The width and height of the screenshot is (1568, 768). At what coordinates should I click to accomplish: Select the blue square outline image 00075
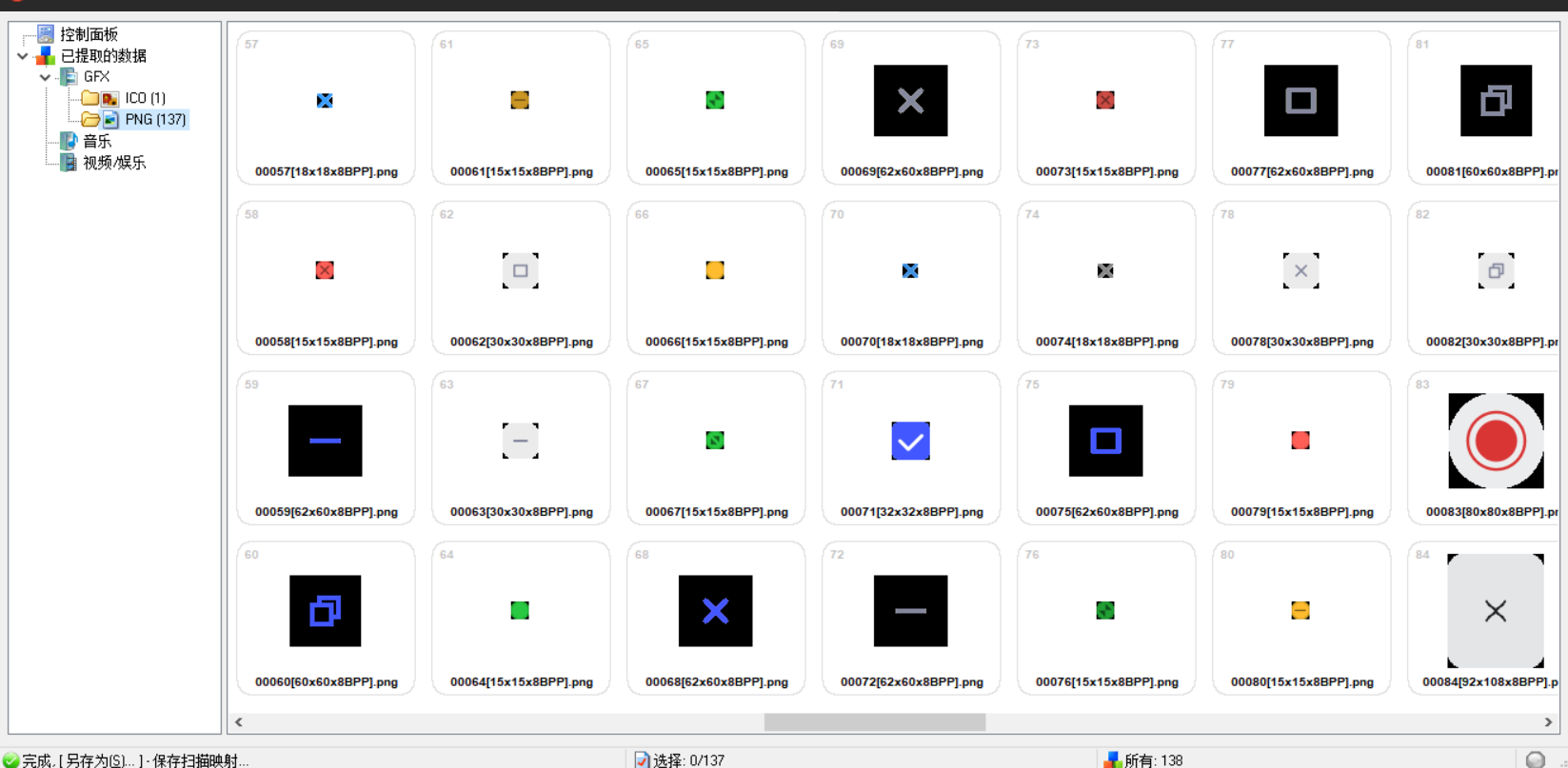pyautogui.click(x=1105, y=441)
